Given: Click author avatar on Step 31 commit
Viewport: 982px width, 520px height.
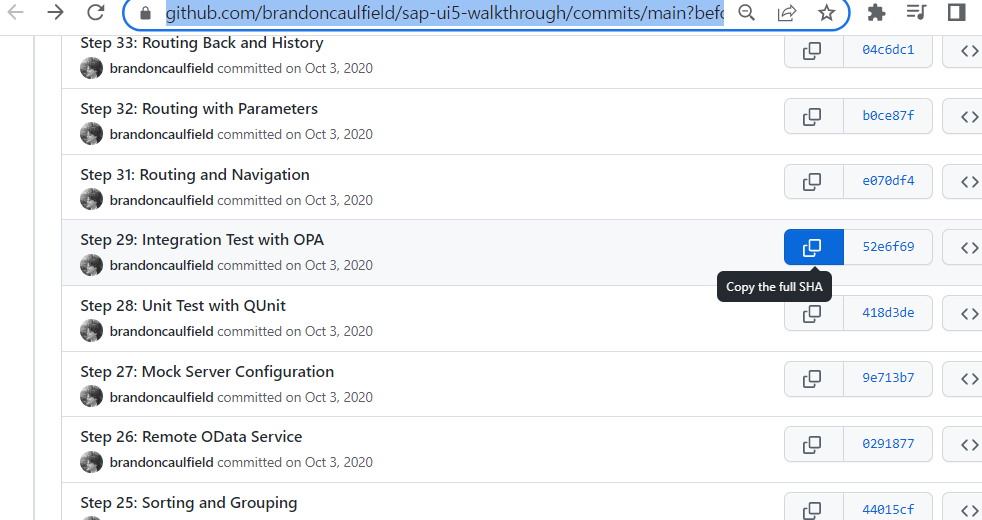Looking at the screenshot, I should [x=91, y=199].
